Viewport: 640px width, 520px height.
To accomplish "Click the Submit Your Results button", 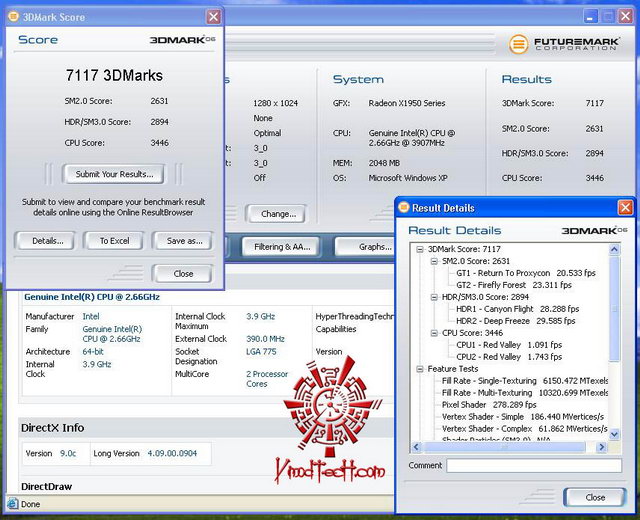I will (x=114, y=174).
